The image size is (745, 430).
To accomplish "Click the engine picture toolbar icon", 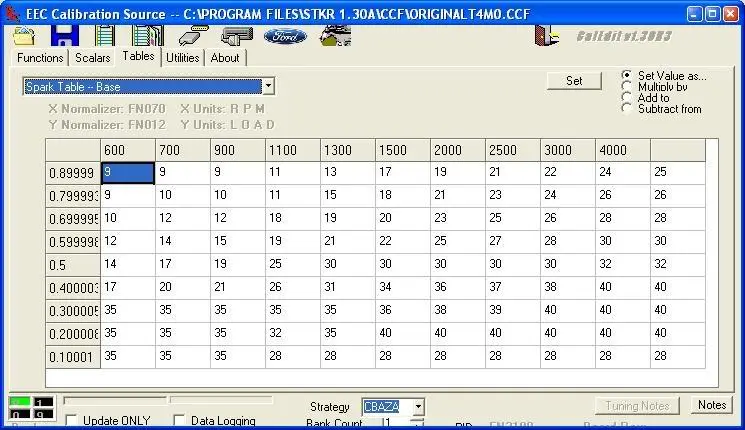I will 335,36.
